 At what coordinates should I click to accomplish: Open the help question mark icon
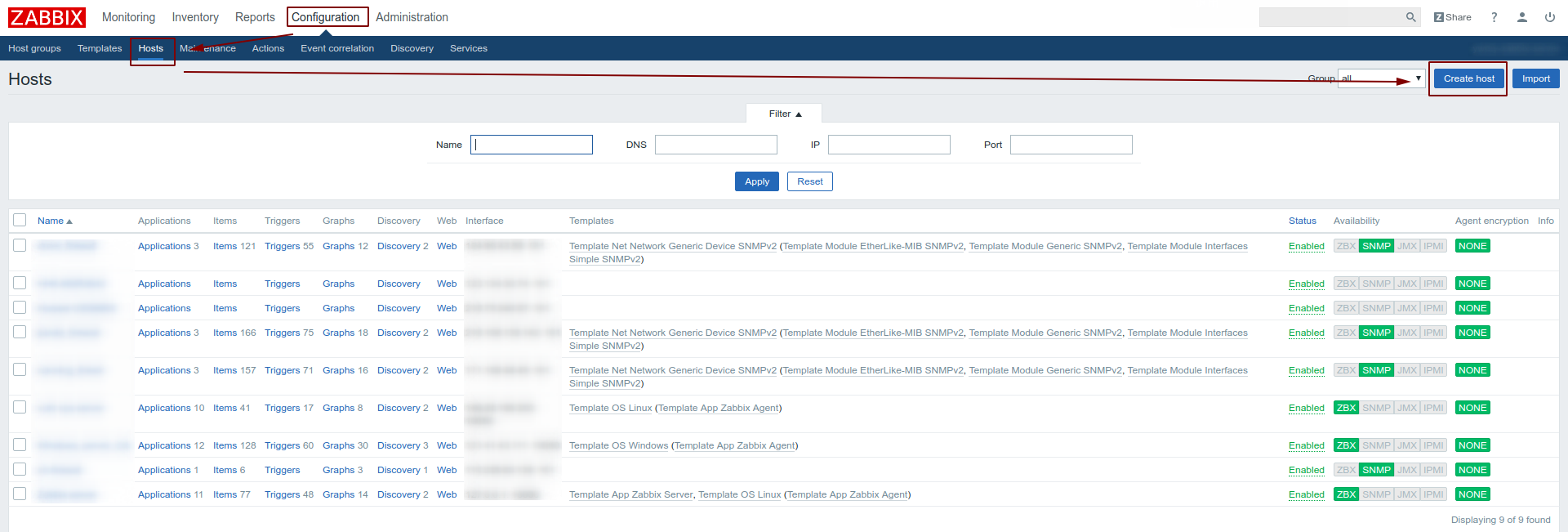1494,17
